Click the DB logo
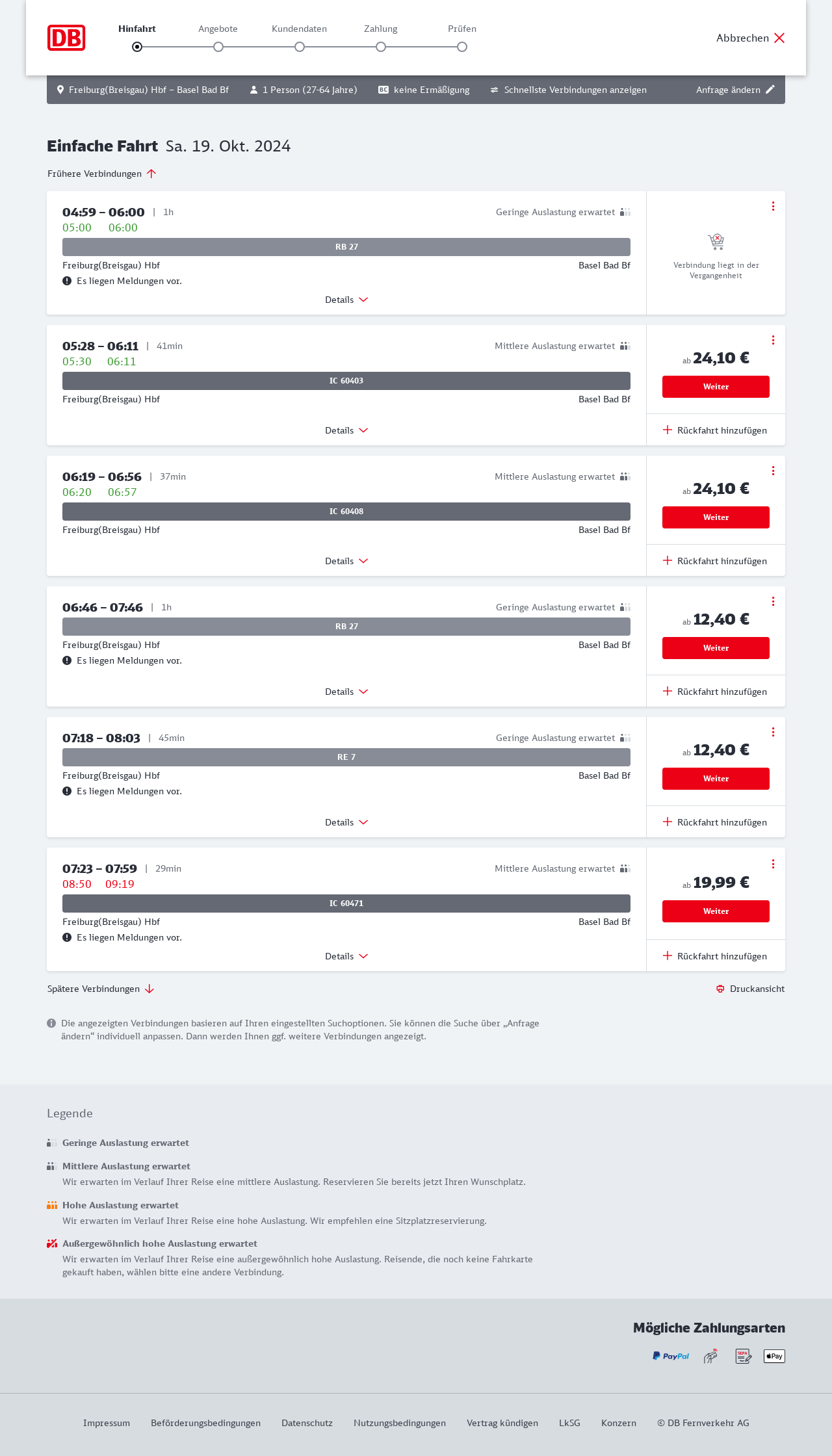This screenshot has width=832, height=1456. click(x=66, y=38)
